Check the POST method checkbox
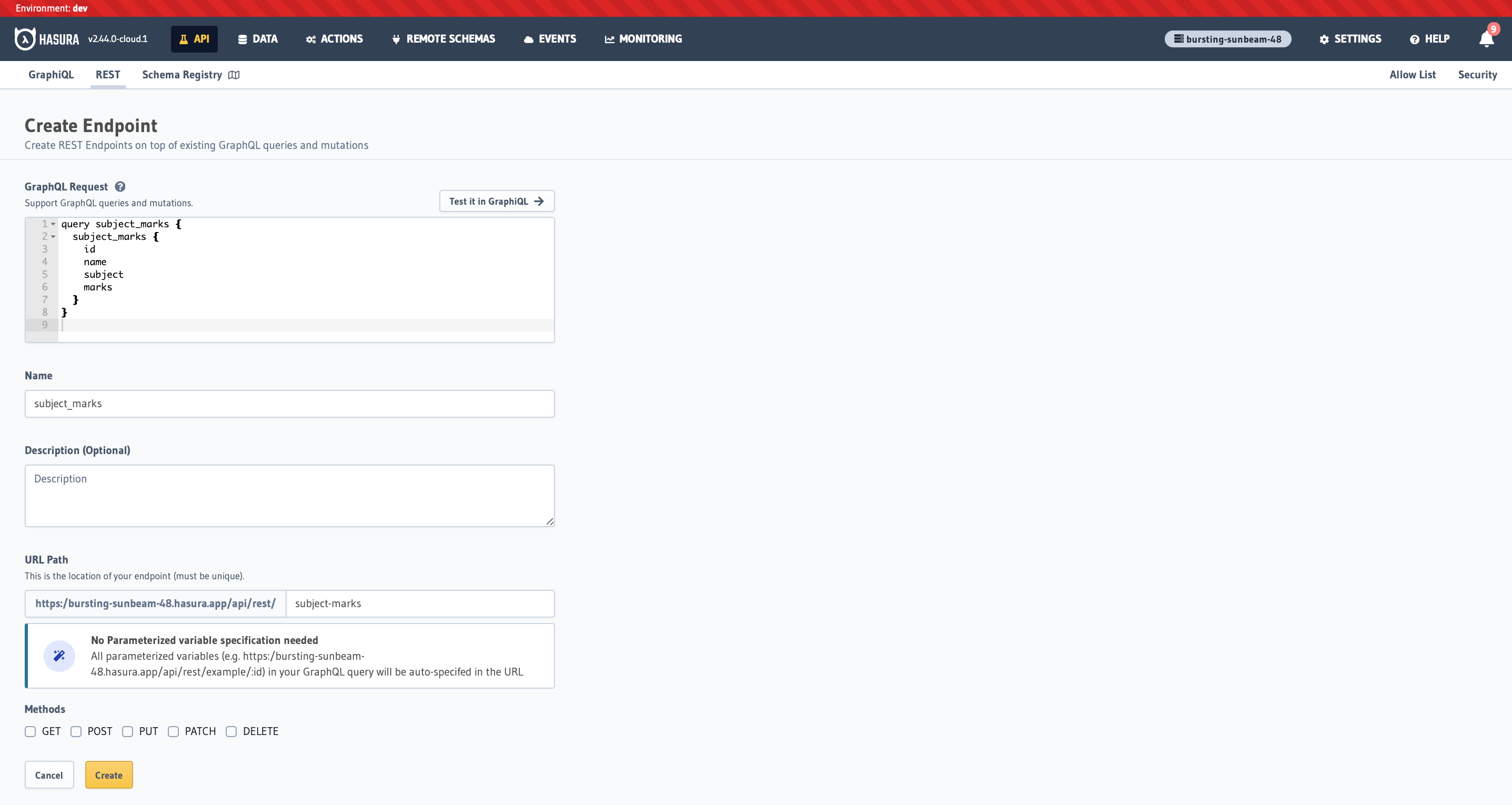Screen dimensions: 1512x805 click(x=76, y=732)
